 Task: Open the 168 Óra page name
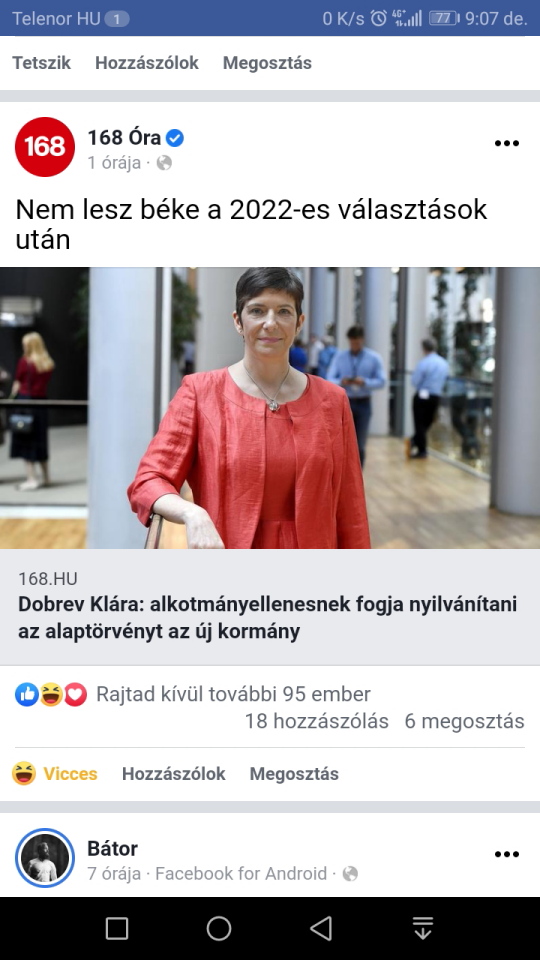tap(125, 138)
